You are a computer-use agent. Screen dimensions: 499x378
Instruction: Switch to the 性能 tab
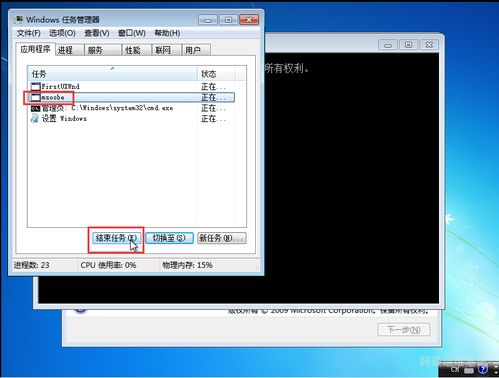click(x=136, y=50)
